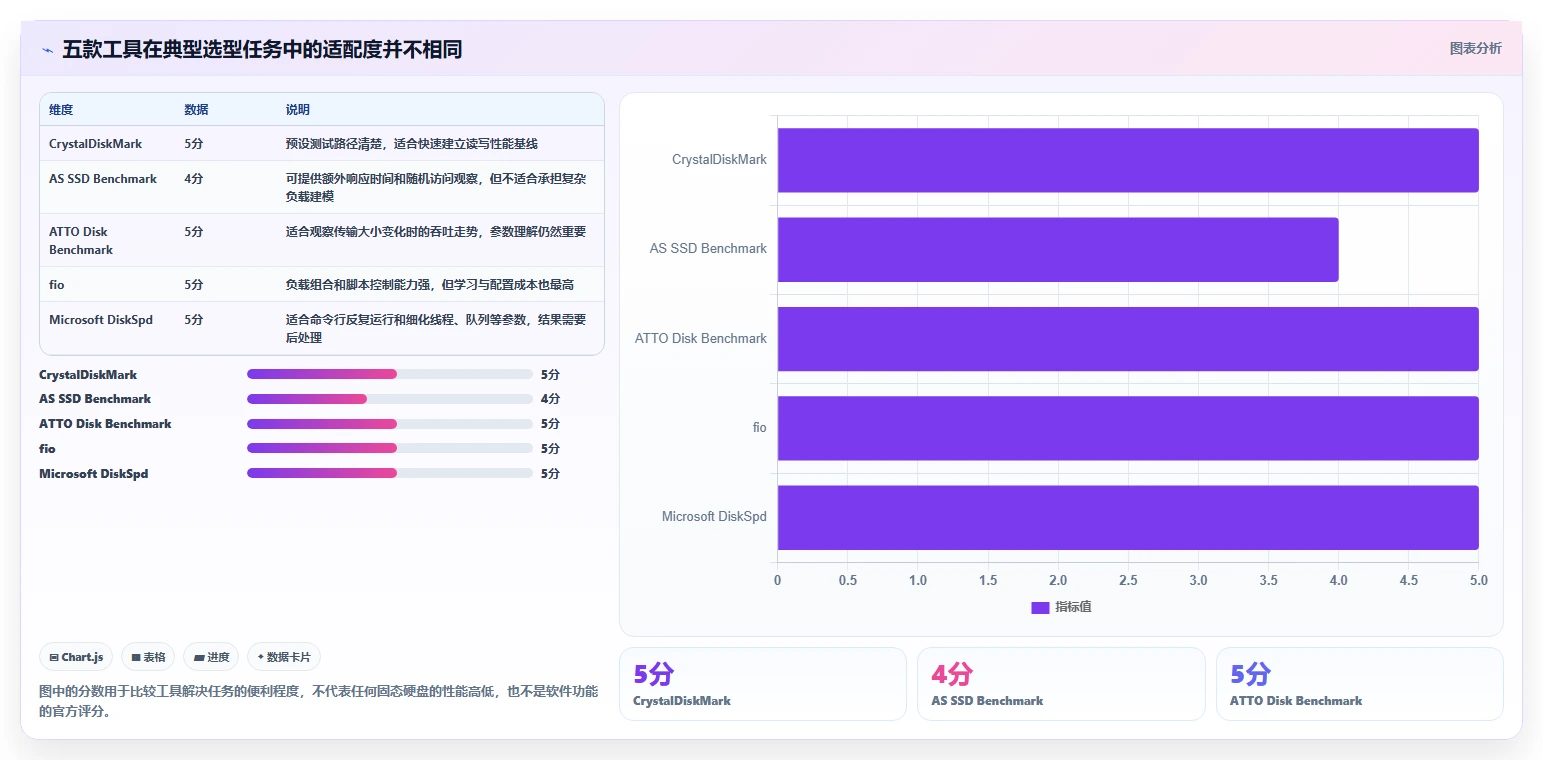
Task: Select the 表格 tag chip
Action: (148, 657)
